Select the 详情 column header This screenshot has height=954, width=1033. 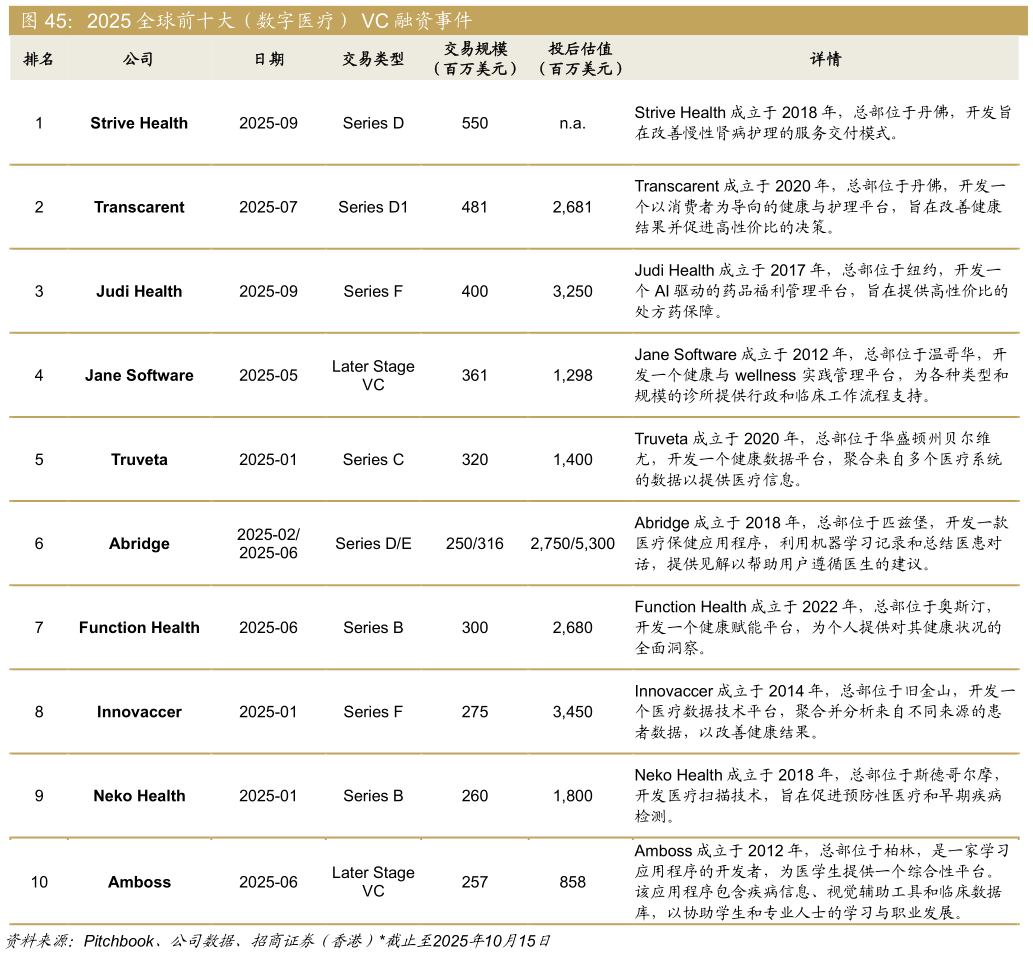point(825,59)
